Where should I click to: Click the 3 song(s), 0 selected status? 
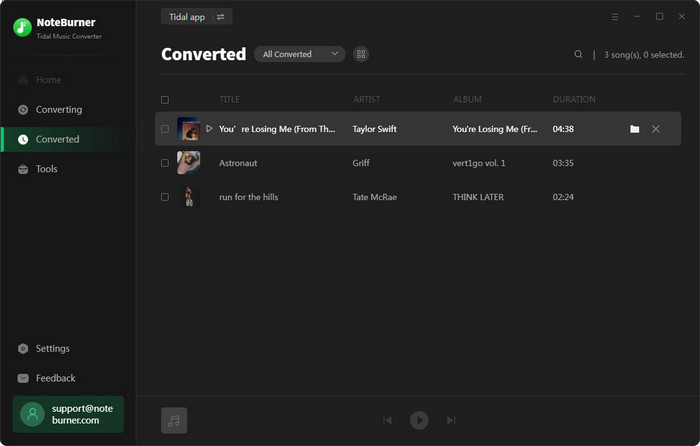[644, 54]
